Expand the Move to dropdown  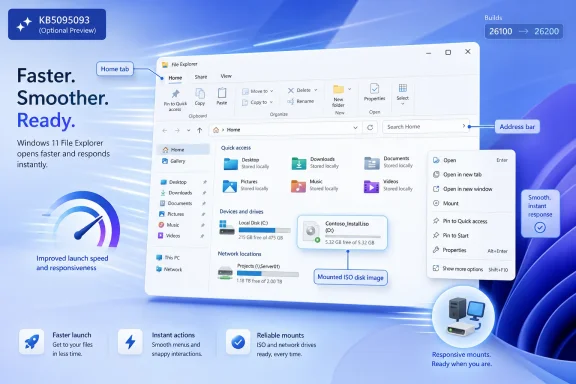click(272, 91)
